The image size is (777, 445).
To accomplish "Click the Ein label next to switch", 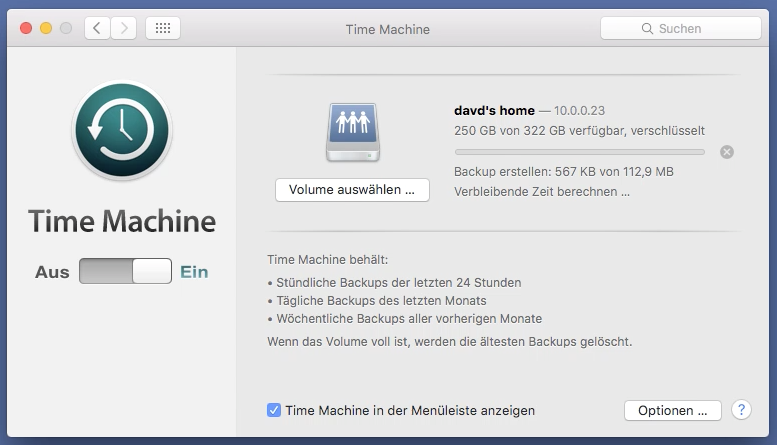I will (x=194, y=272).
